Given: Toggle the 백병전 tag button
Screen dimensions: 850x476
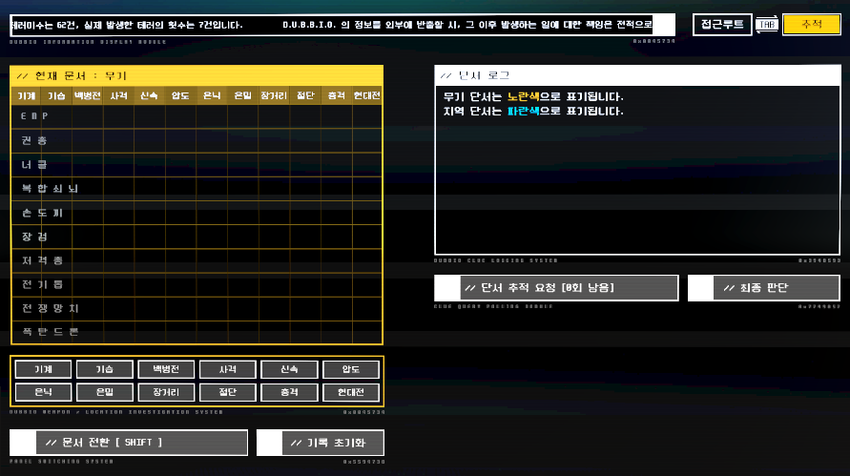Looking at the screenshot, I should 164,369.
